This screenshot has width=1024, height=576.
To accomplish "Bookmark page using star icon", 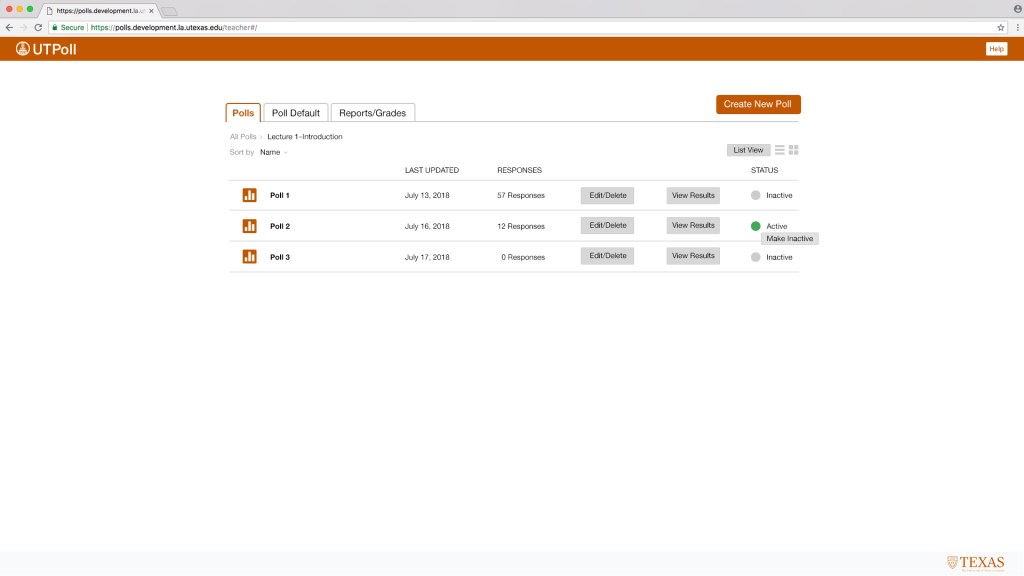I will [1000, 27].
